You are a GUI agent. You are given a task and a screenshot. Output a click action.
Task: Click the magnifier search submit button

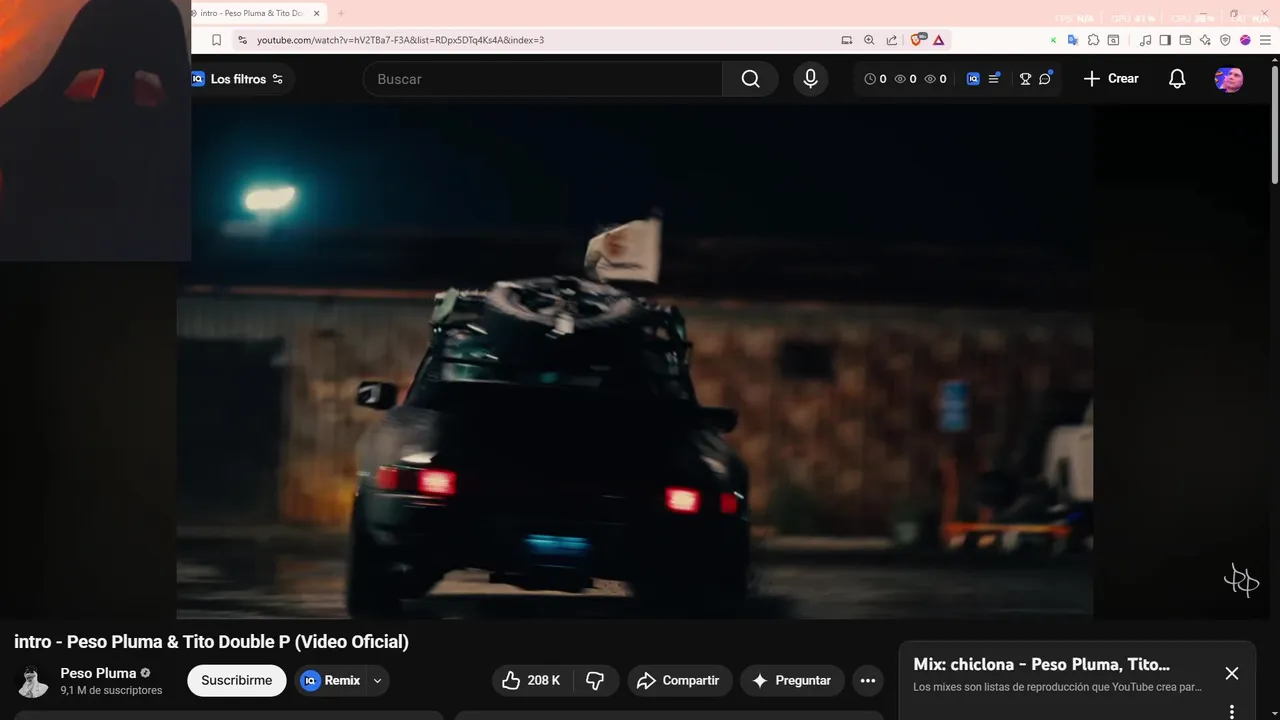point(750,79)
